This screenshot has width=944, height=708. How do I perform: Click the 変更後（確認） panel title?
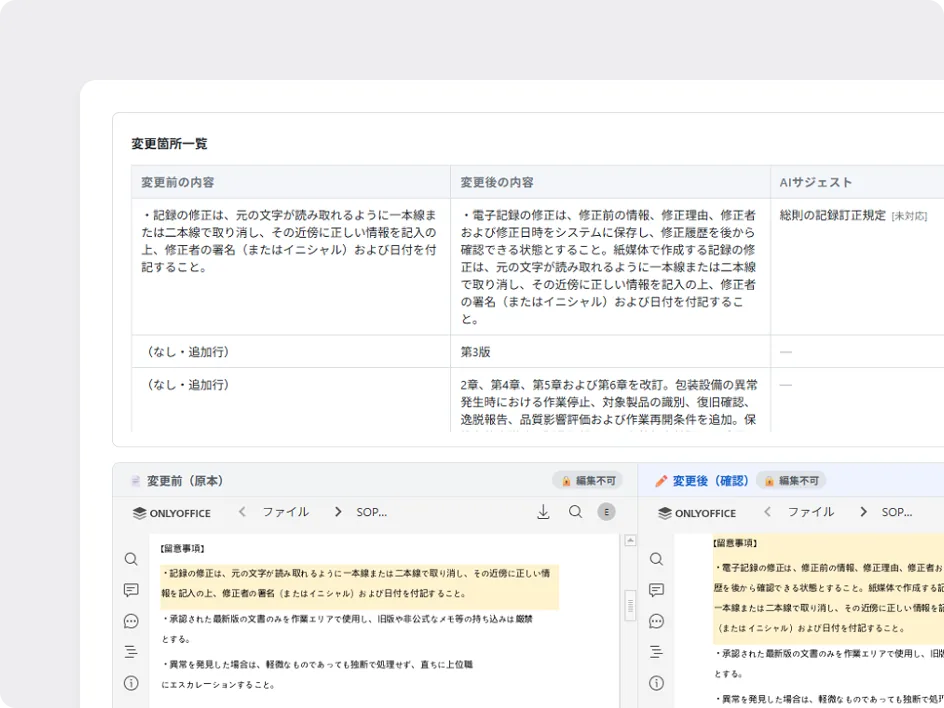point(710,481)
